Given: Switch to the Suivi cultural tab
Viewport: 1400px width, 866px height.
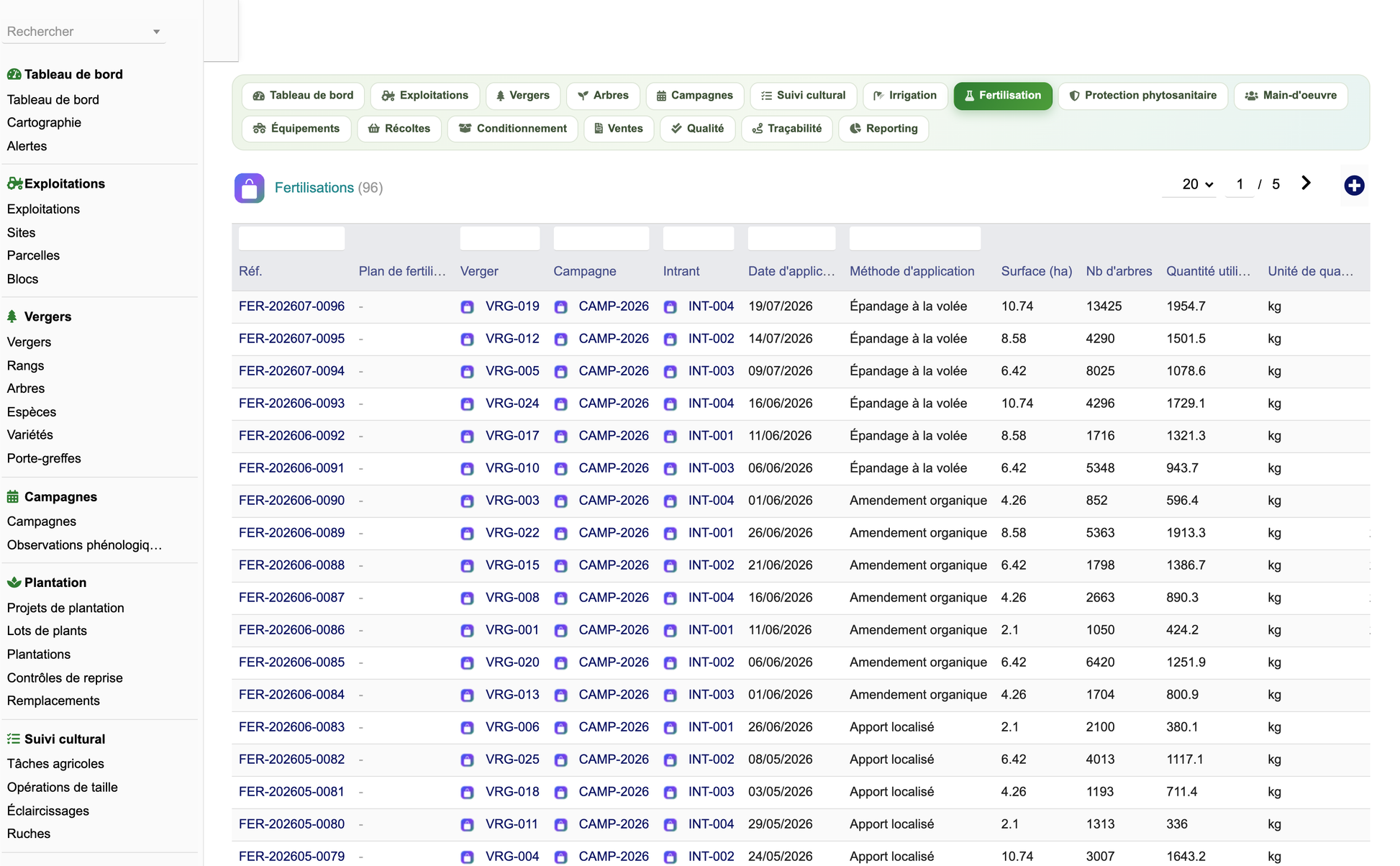Looking at the screenshot, I should pyautogui.click(x=803, y=96).
